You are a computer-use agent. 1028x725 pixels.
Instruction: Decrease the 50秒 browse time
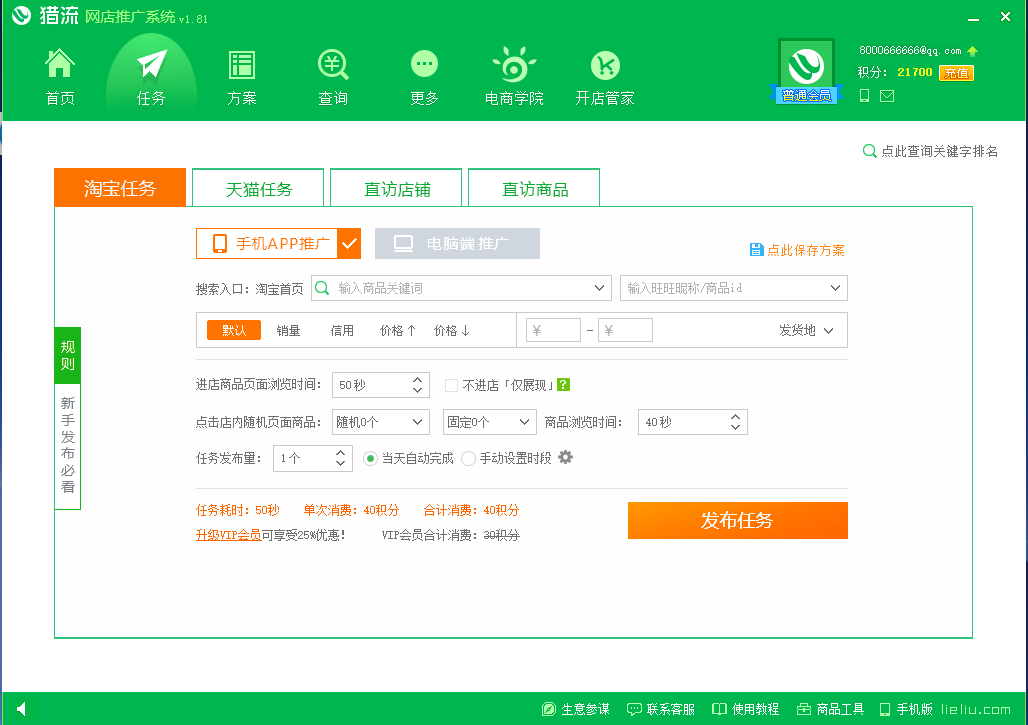(x=418, y=391)
